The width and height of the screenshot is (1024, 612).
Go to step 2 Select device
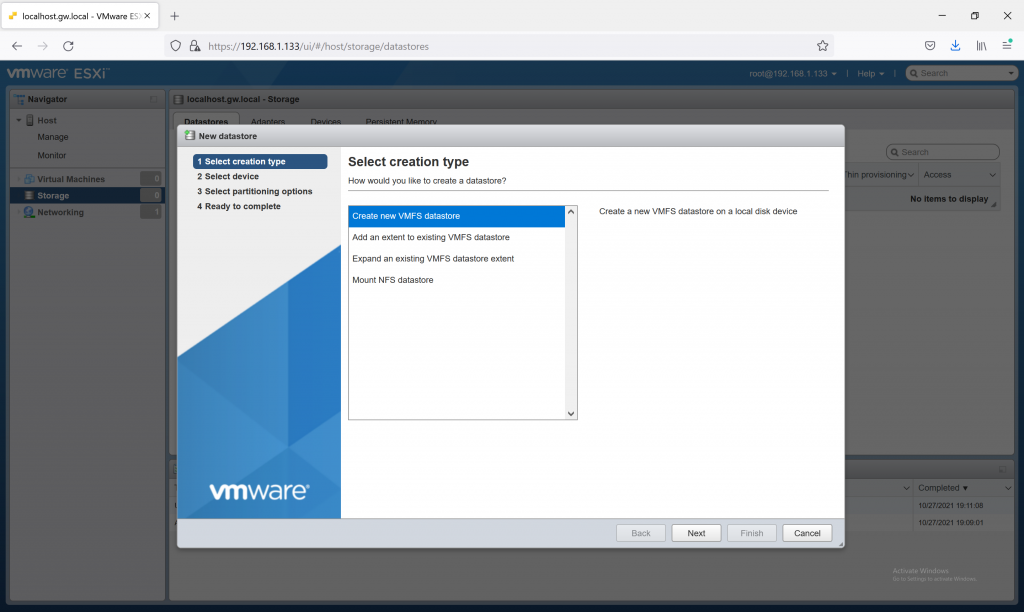[228, 176]
